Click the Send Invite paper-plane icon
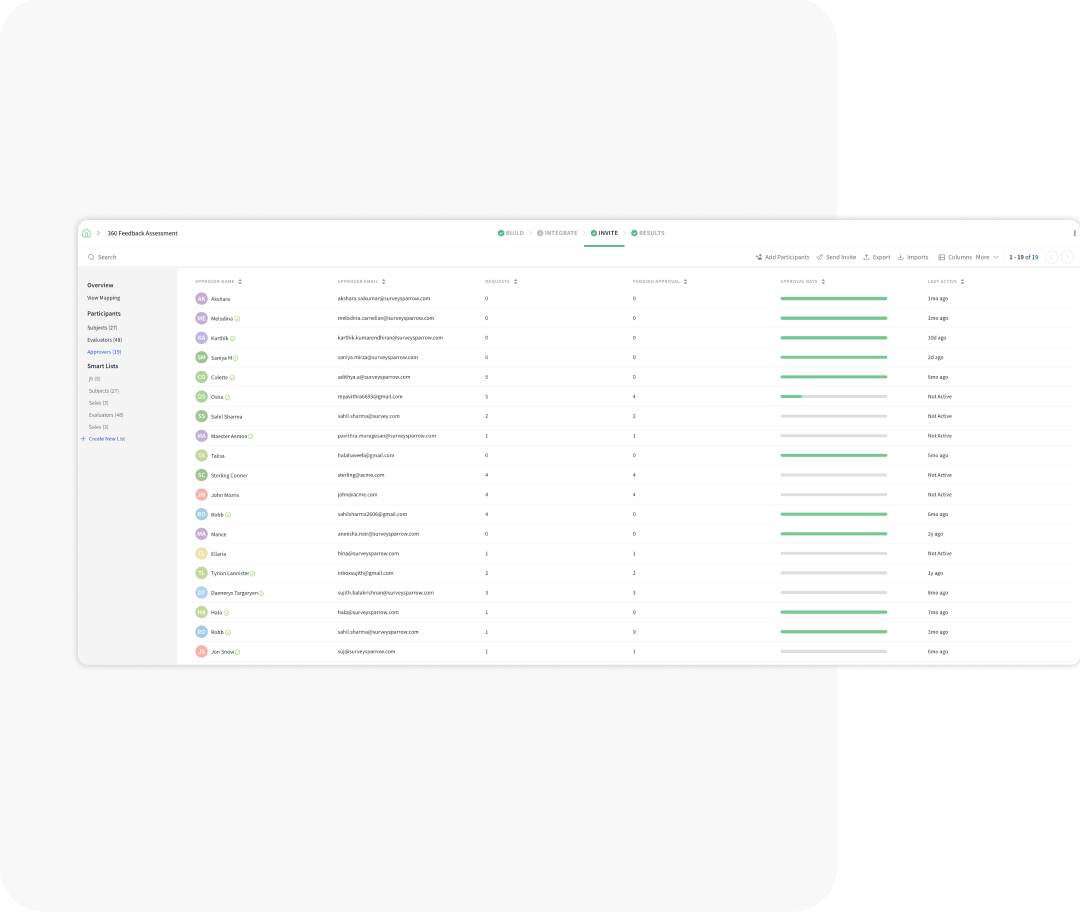Screen dimensions: 1080x912 [x=818, y=257]
